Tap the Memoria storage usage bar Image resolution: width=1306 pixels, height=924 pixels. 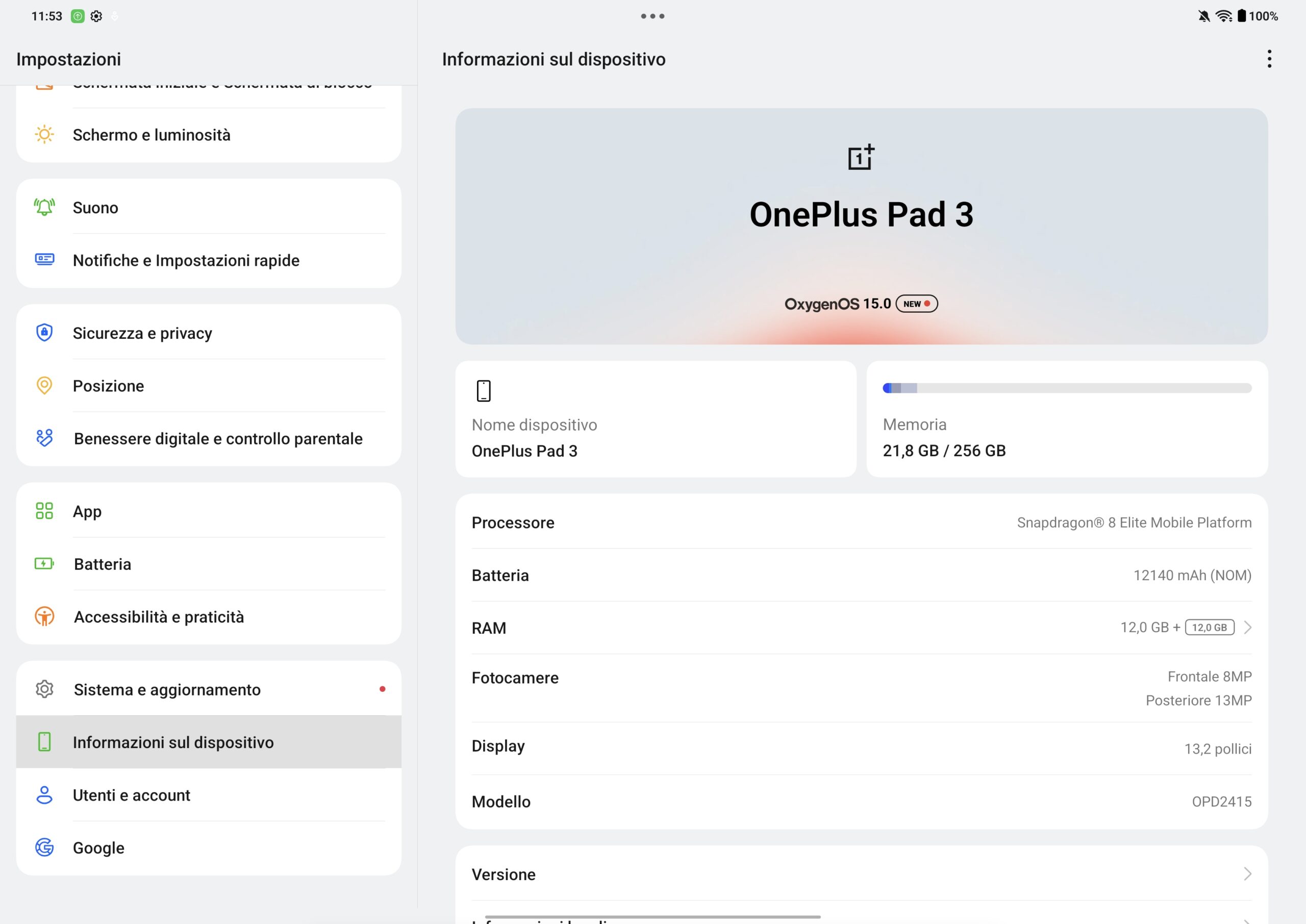tap(1067, 388)
